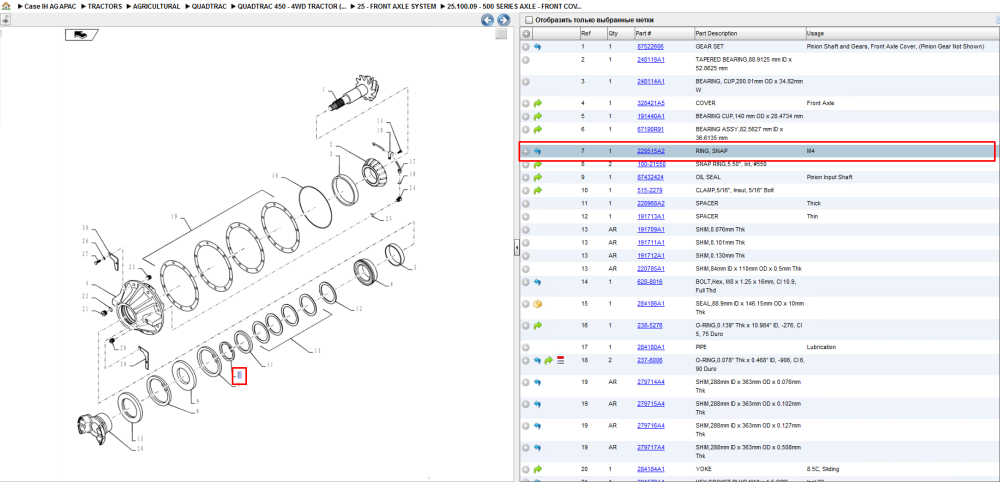The height and width of the screenshot is (482, 1000).
Task: Click the export icon above the diagram
Action: click(x=5, y=19)
